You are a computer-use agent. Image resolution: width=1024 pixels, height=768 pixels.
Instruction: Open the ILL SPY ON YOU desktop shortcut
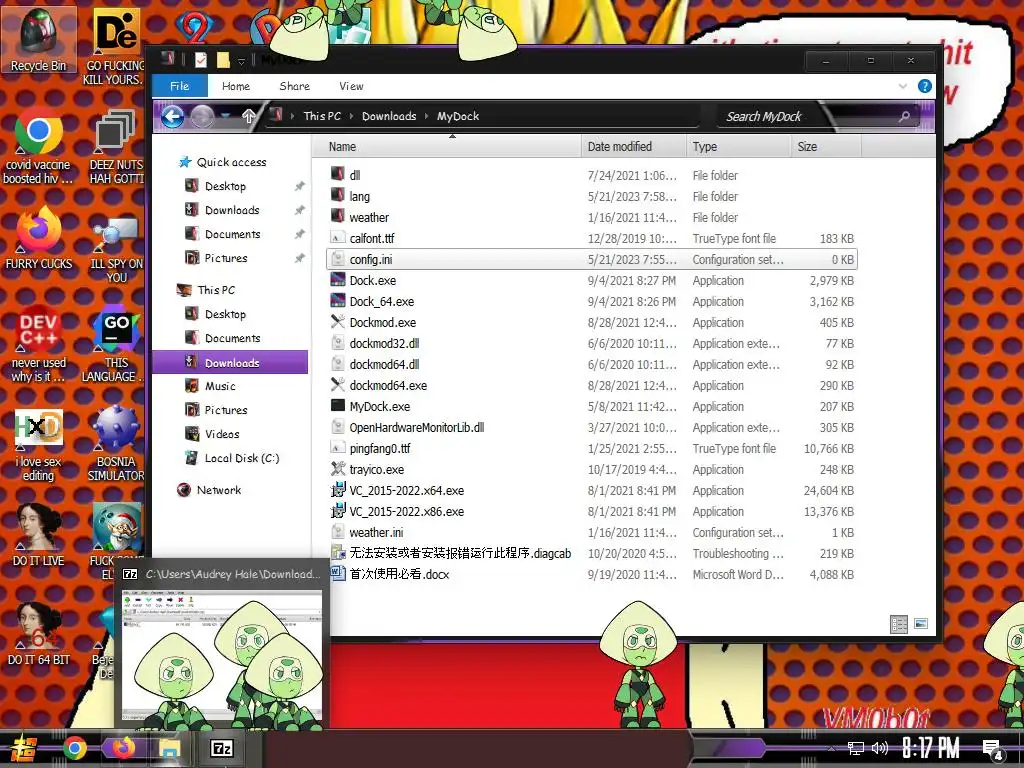tap(115, 251)
